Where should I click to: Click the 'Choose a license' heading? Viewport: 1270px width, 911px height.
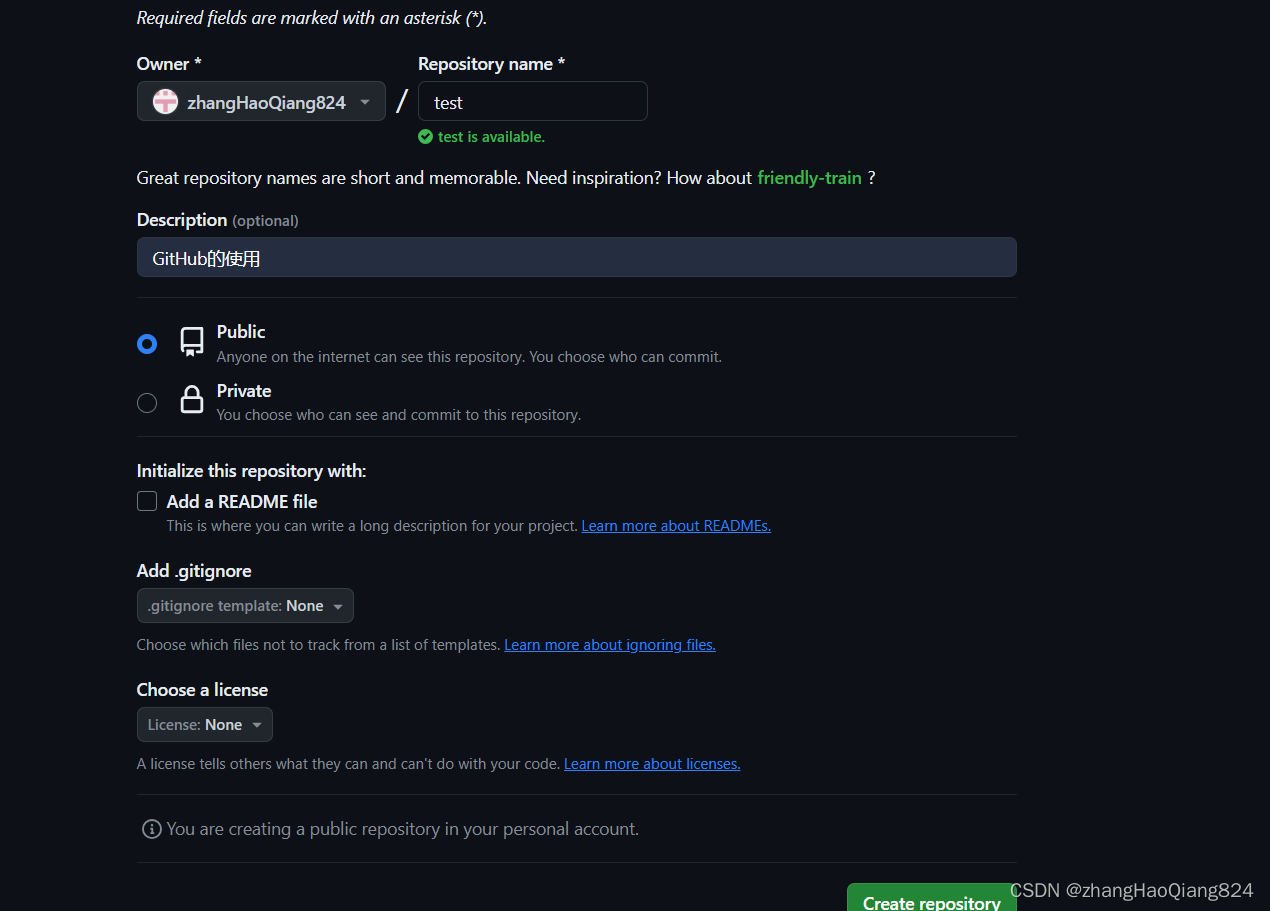click(202, 690)
